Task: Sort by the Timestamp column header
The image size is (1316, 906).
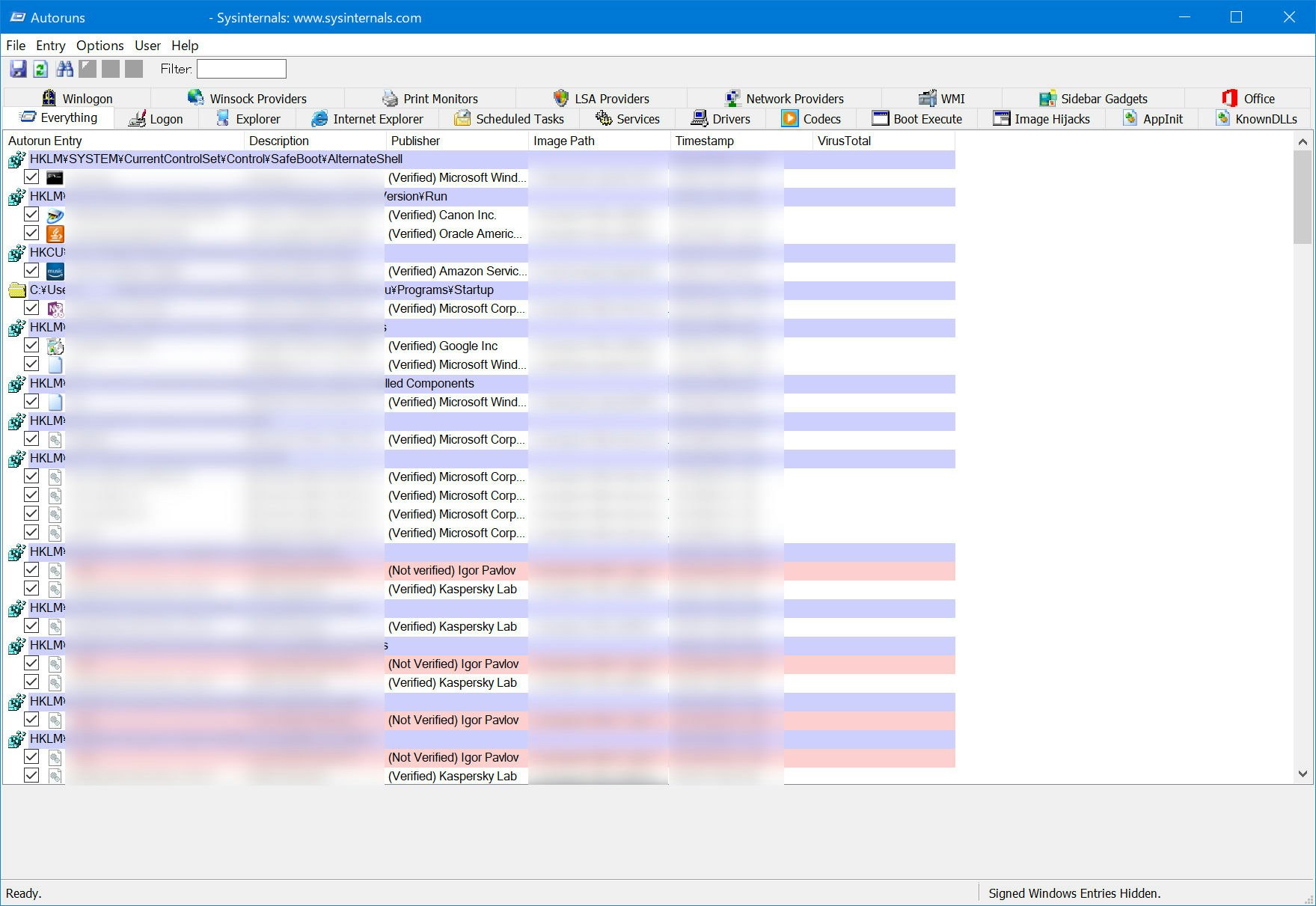Action: click(742, 141)
